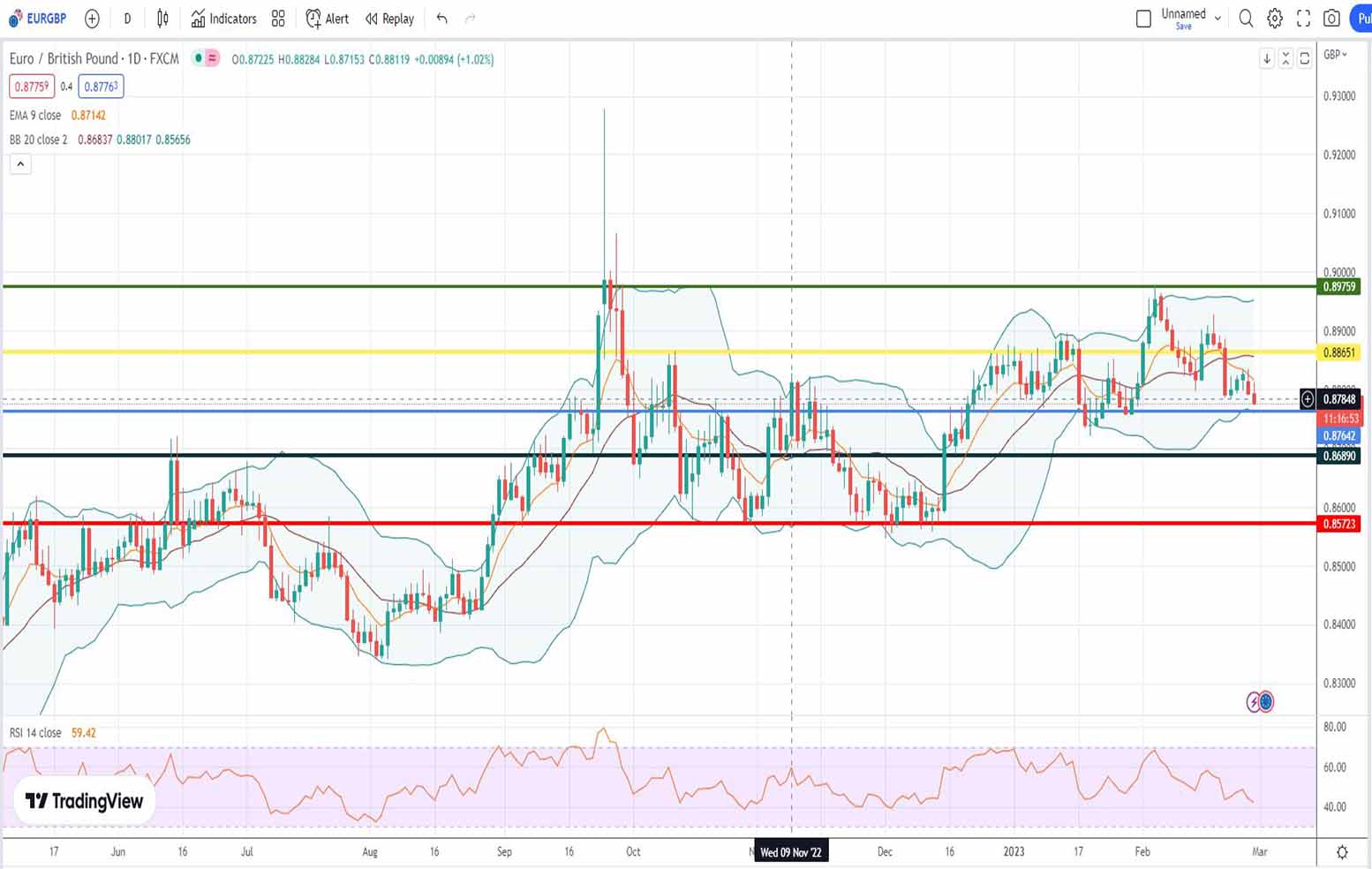Change the D timeframe interval

click(x=127, y=19)
